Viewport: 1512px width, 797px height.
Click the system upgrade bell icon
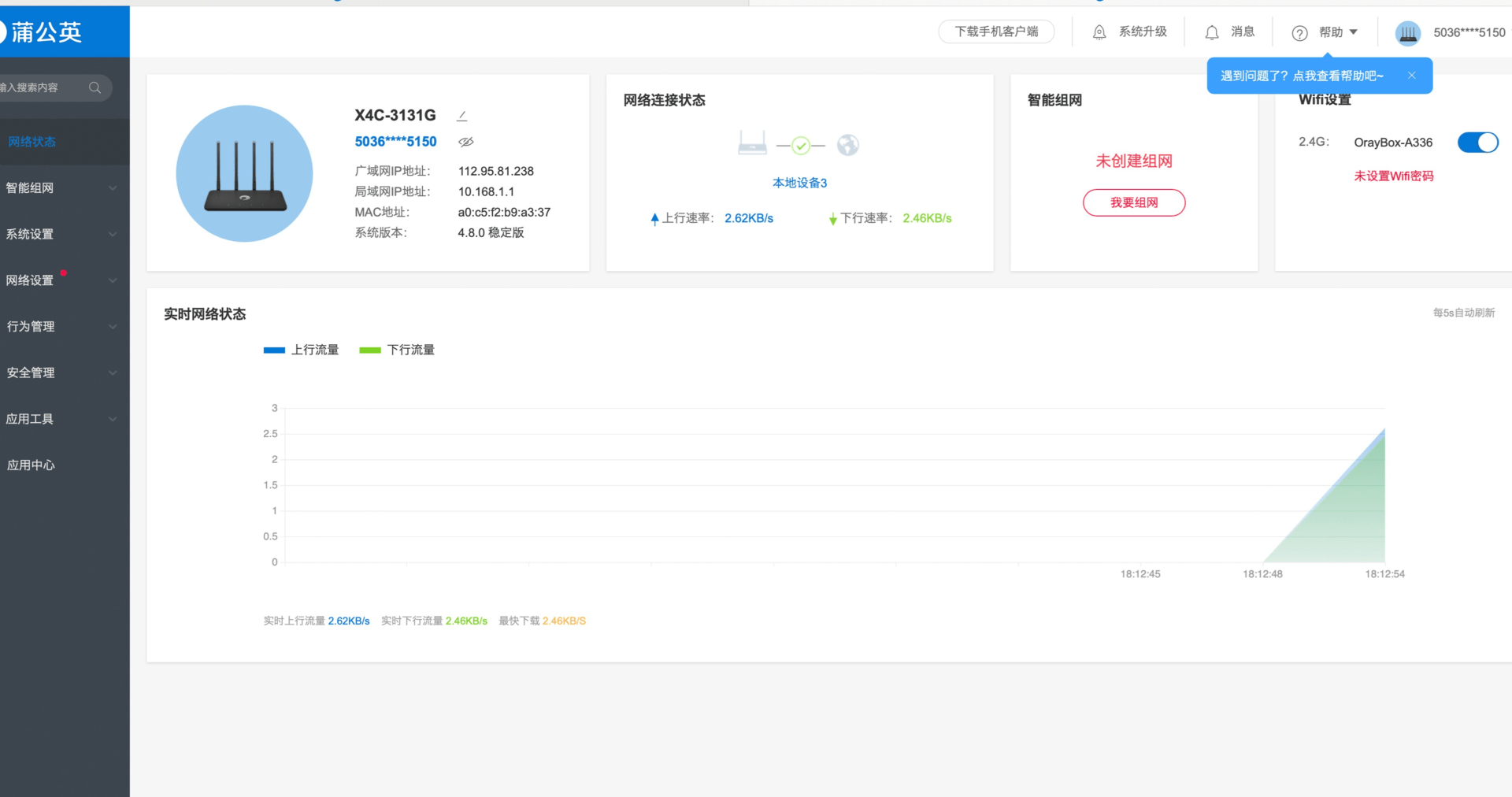(x=1099, y=32)
